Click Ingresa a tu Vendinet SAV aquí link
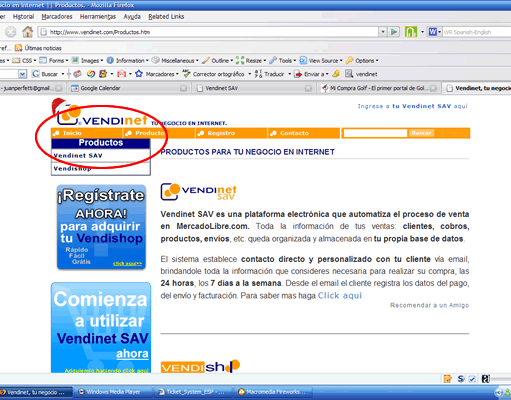 pos(413,106)
